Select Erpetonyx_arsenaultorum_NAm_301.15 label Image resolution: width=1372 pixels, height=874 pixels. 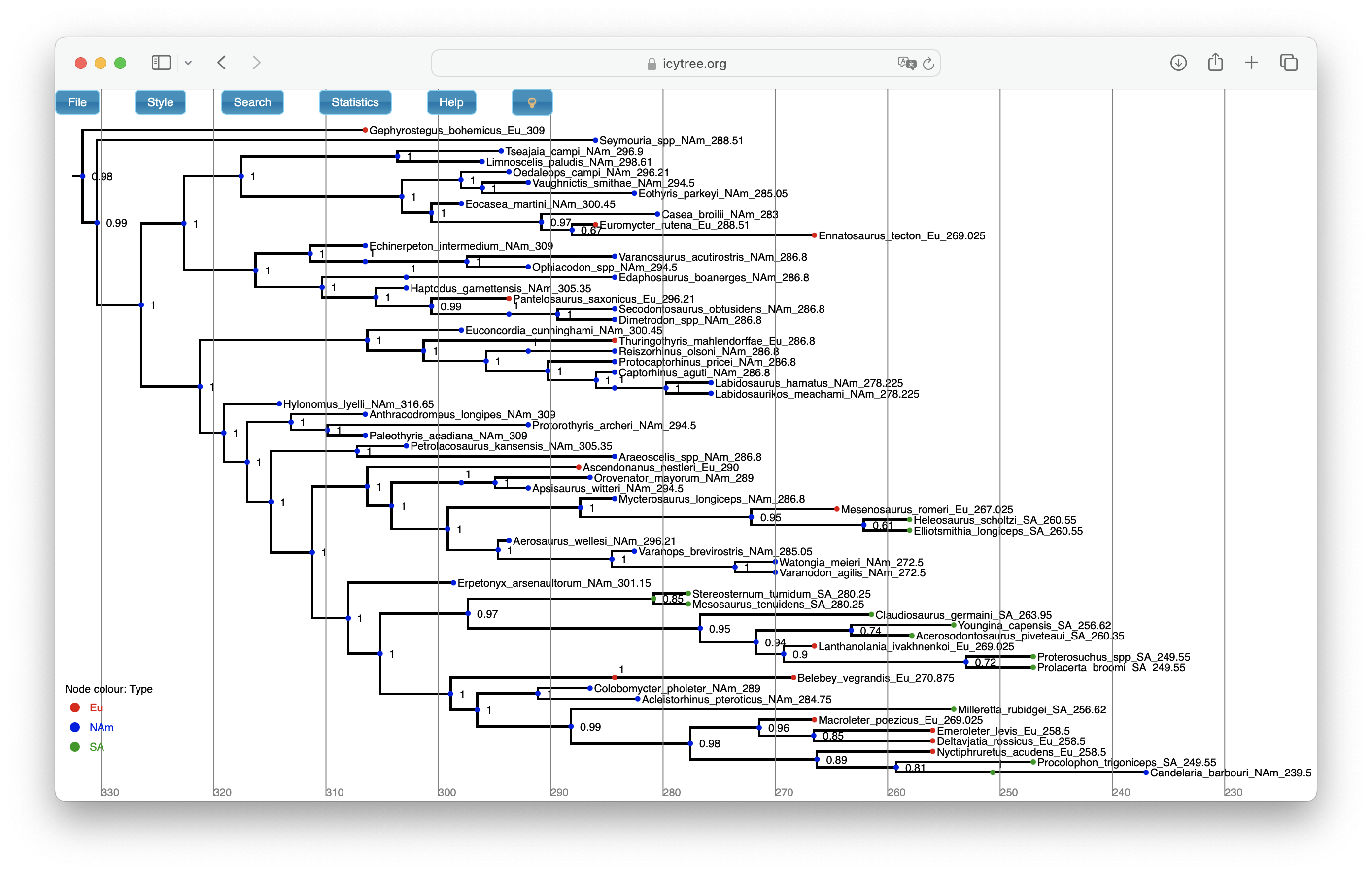click(x=554, y=583)
